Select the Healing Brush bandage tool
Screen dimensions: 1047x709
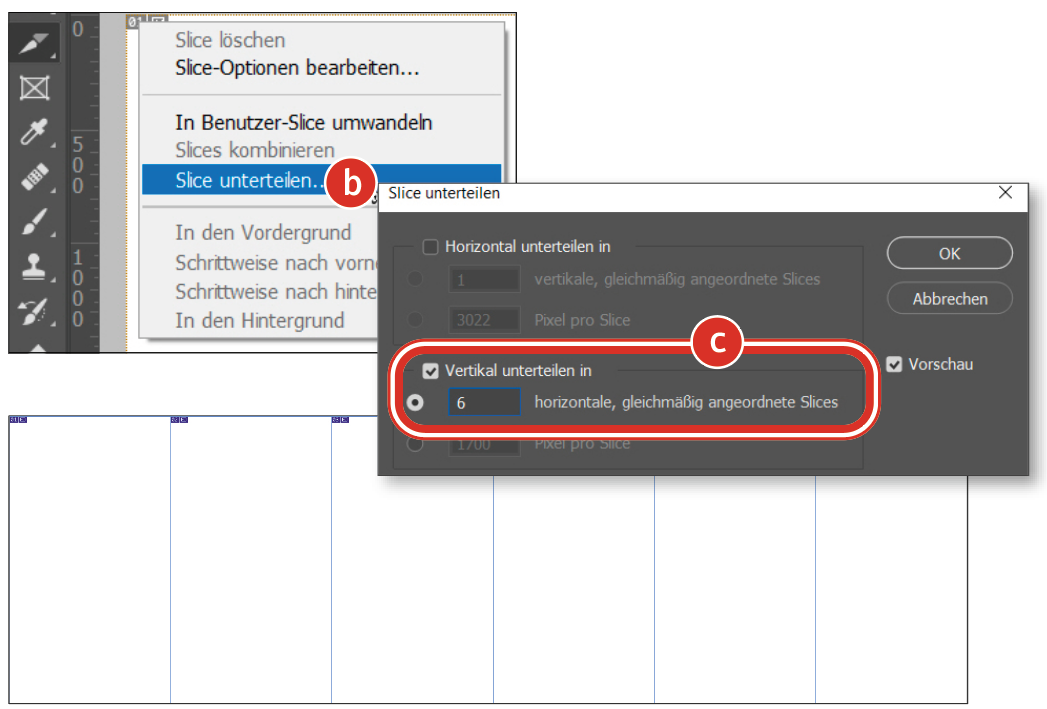(34, 176)
